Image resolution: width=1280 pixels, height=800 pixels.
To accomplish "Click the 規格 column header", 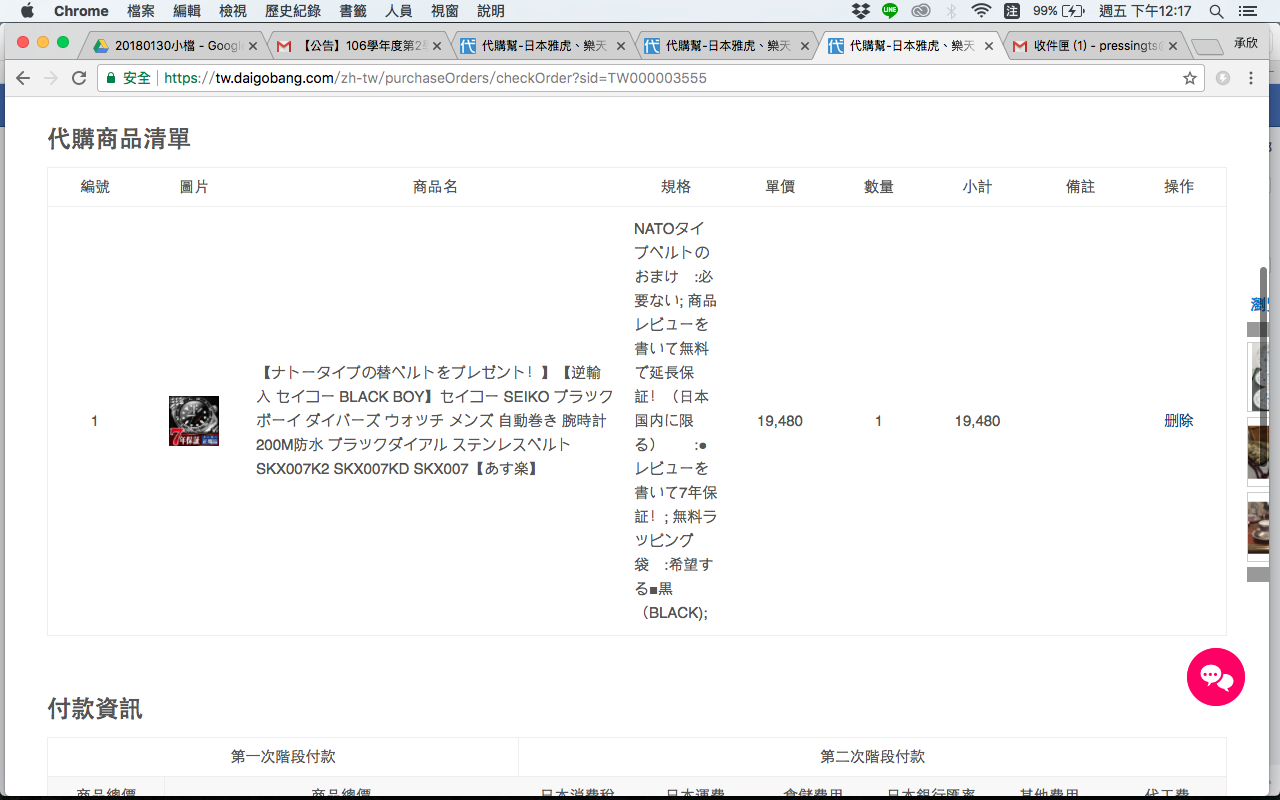I will pyautogui.click(x=676, y=187).
